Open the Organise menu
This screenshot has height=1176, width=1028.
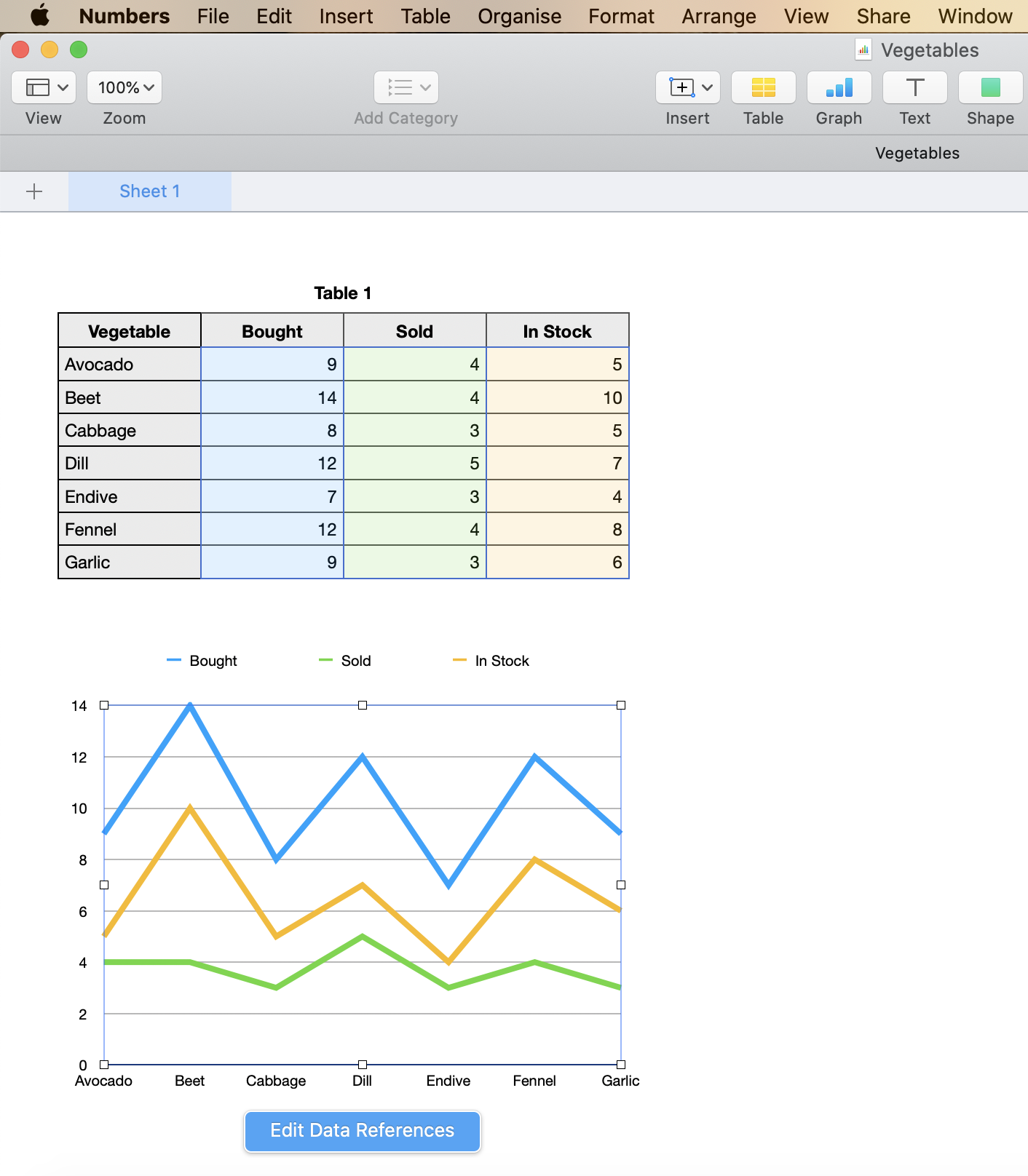(519, 16)
